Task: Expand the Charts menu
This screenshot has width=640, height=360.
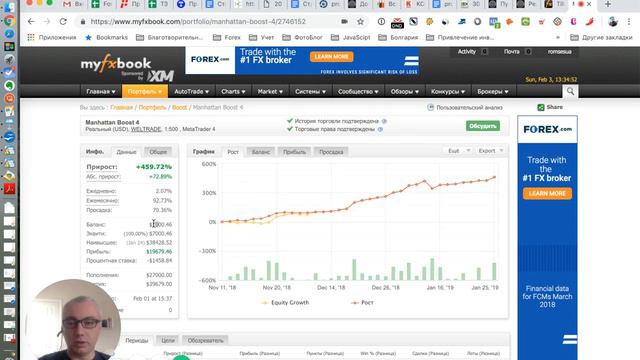Action: (x=233, y=92)
